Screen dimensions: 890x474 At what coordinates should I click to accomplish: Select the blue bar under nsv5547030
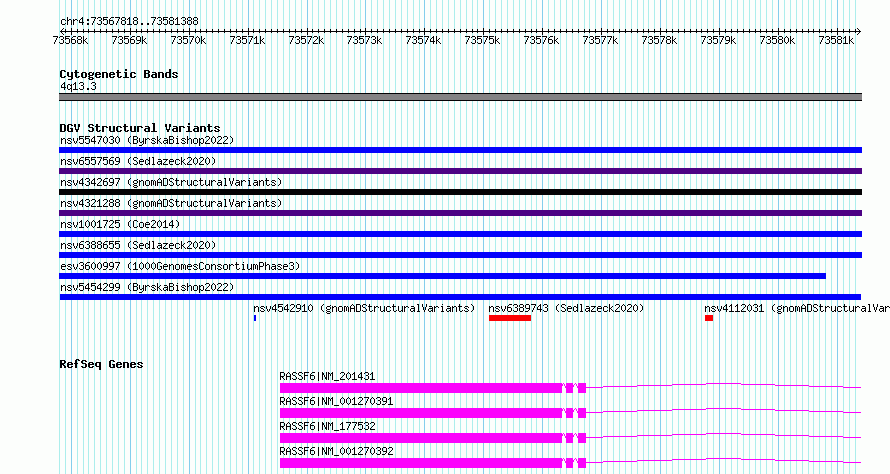point(460,150)
